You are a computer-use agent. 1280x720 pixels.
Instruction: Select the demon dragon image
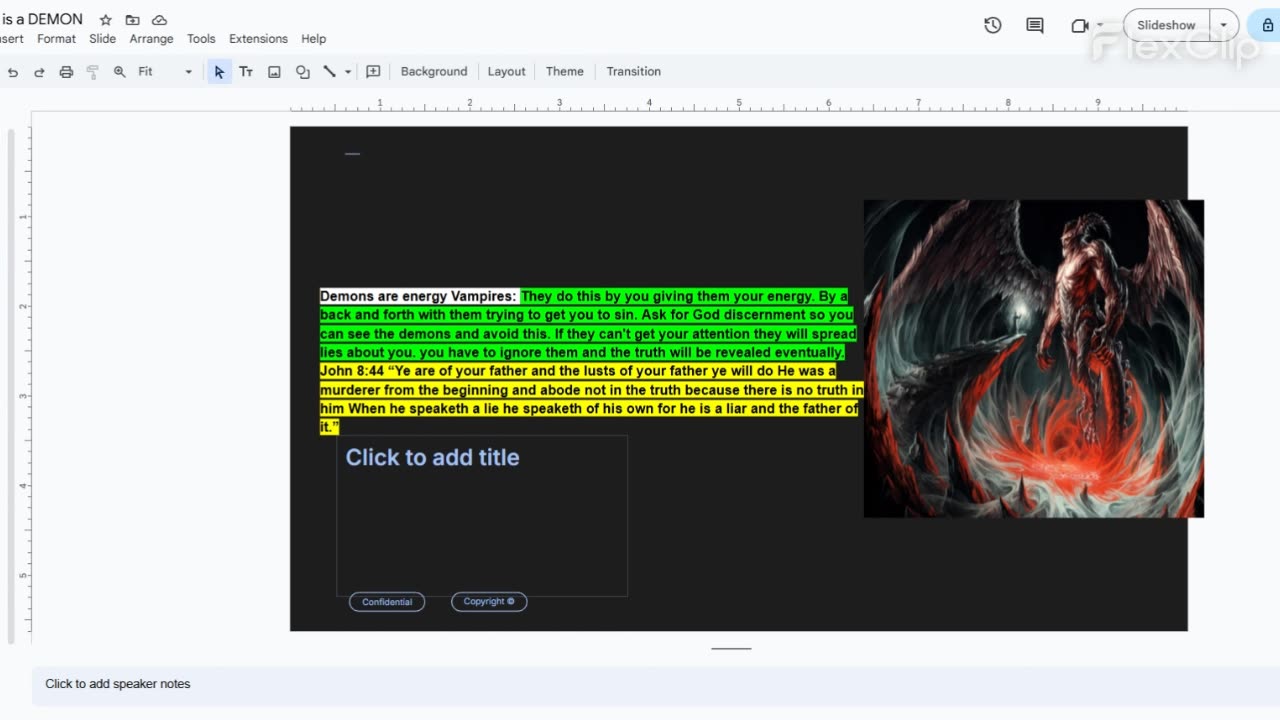(x=1033, y=359)
